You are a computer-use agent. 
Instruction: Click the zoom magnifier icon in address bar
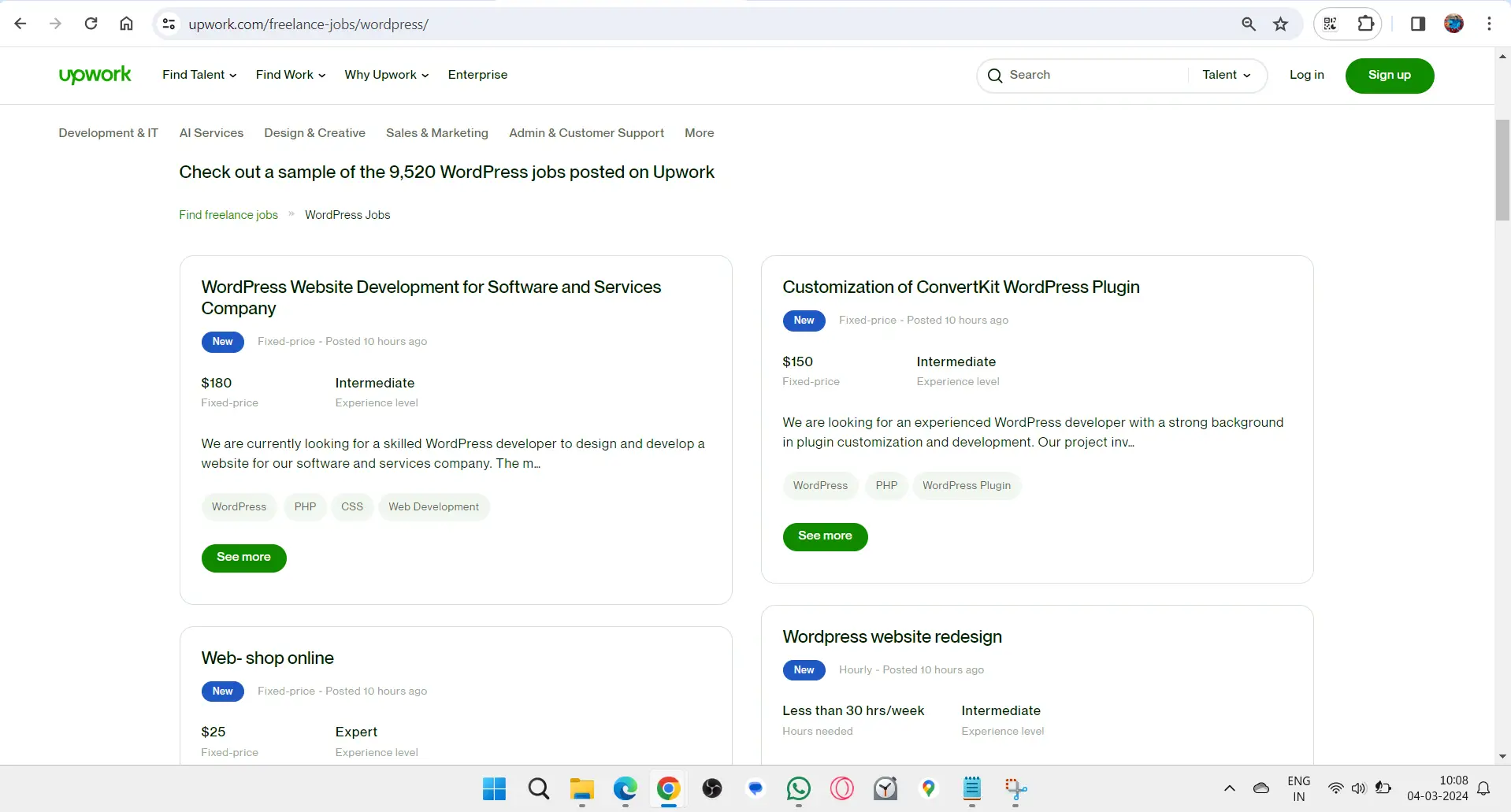(1249, 24)
